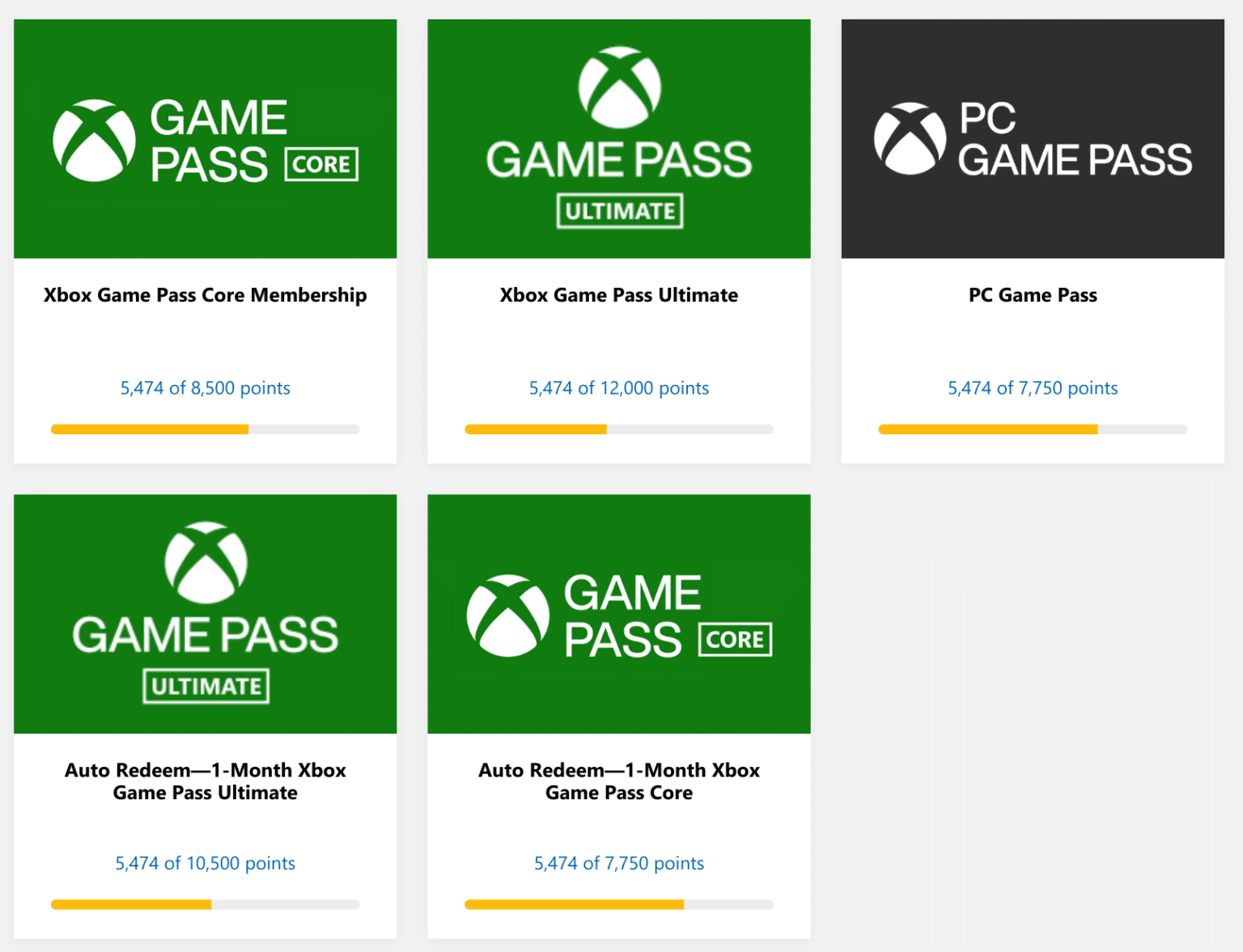Open Auto Redeem 1-Month Xbox Game Pass Ultimate
Image resolution: width=1243 pixels, height=952 pixels.
pos(205,781)
